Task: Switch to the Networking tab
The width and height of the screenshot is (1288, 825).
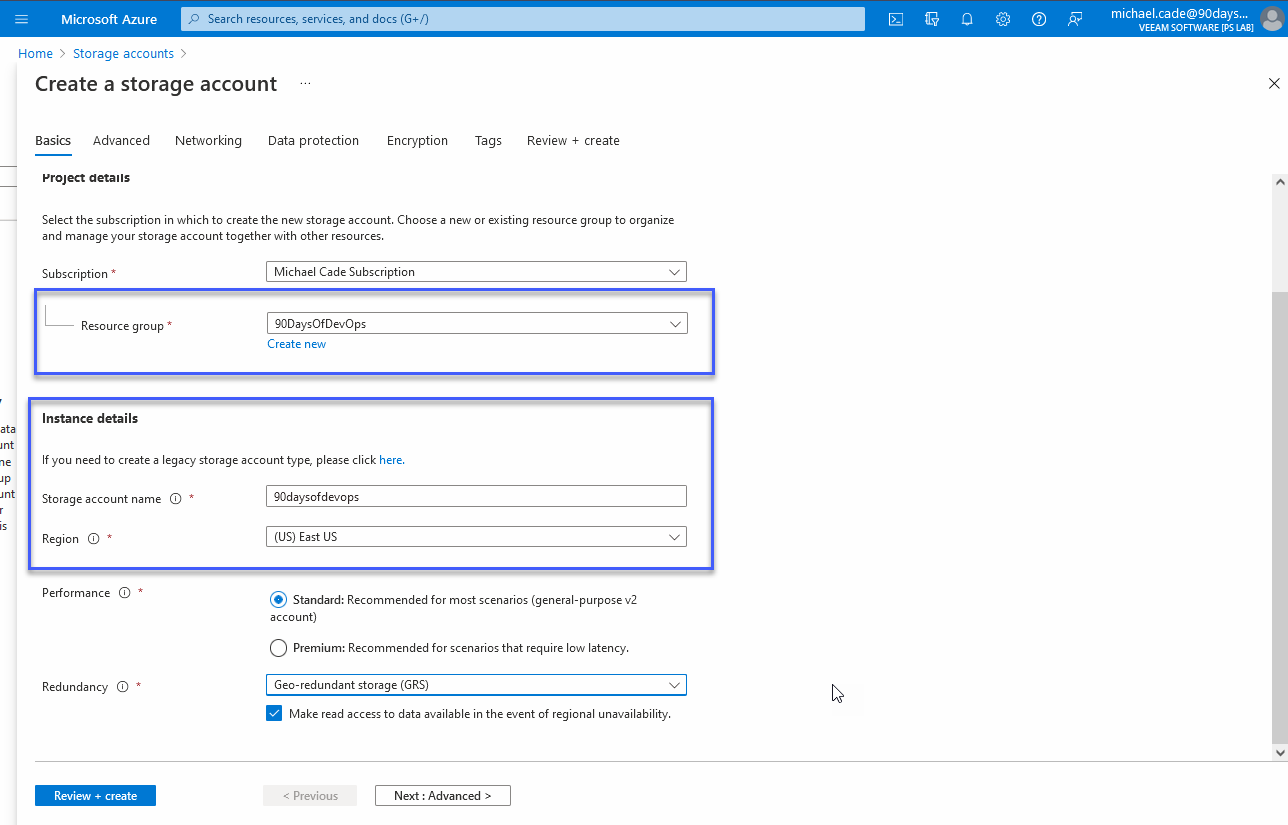Action: pos(208,140)
